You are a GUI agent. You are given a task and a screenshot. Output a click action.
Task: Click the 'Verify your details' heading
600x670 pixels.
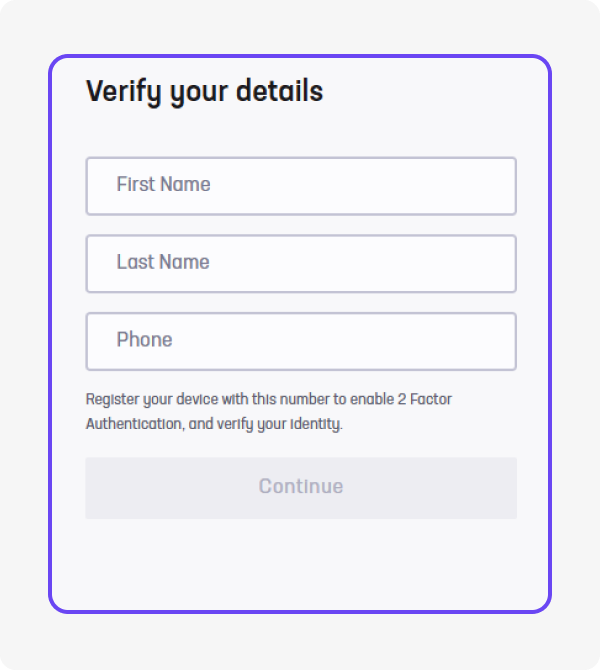[x=204, y=92]
